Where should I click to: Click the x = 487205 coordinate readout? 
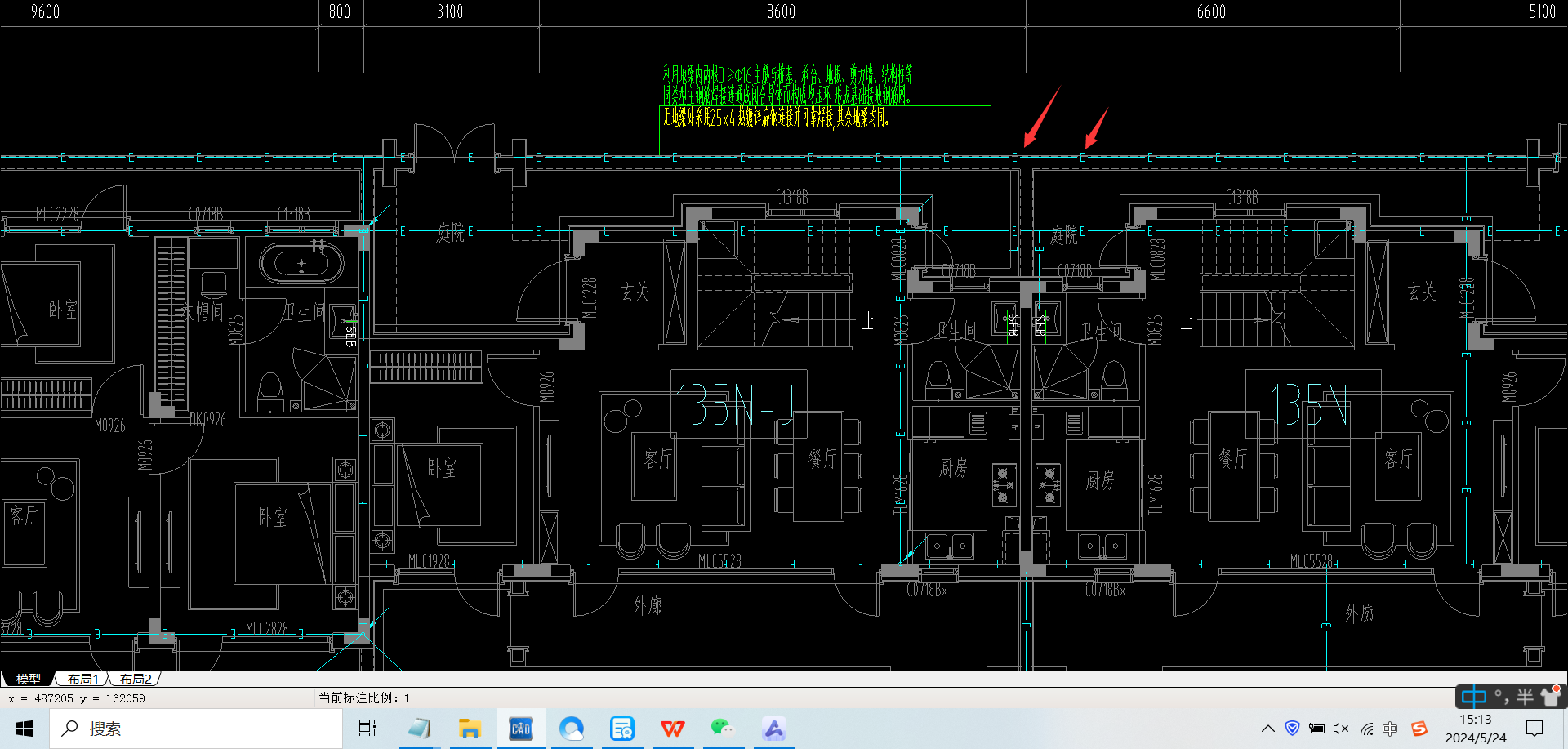[77, 698]
